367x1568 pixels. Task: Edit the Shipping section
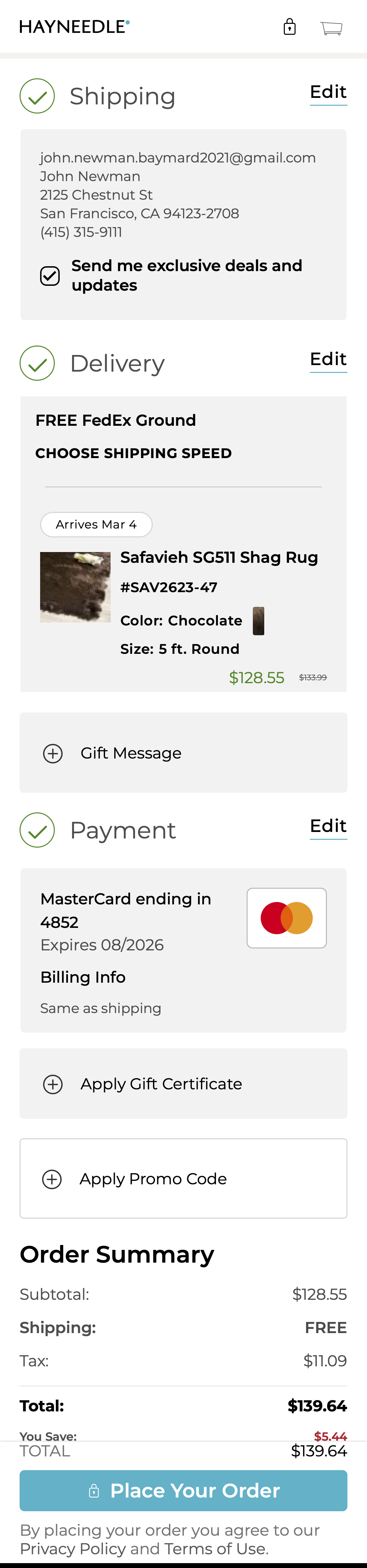[328, 92]
